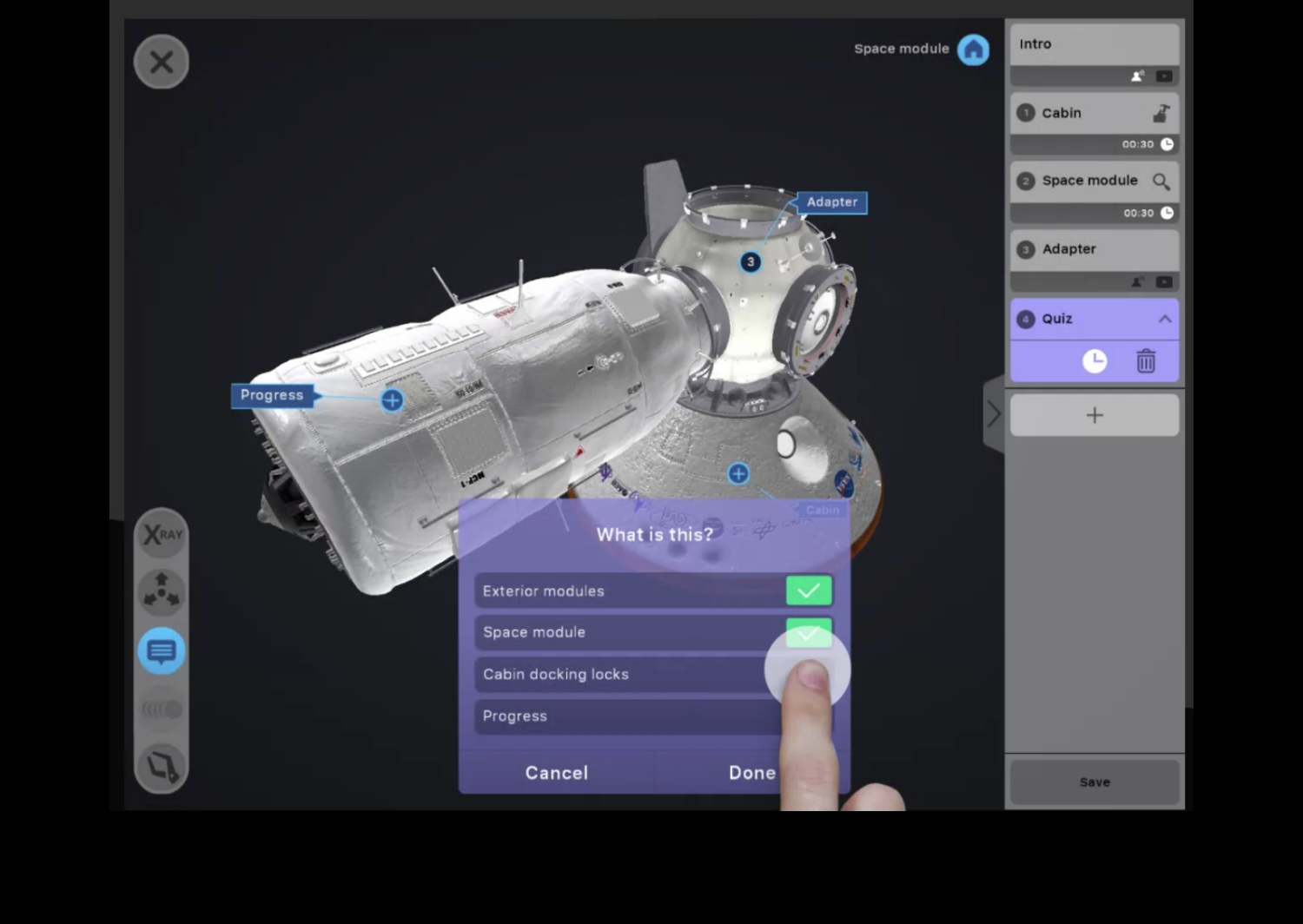This screenshot has width=1303, height=924.
Task: Collapse the Quiz step chevron
Action: [x=1165, y=319]
